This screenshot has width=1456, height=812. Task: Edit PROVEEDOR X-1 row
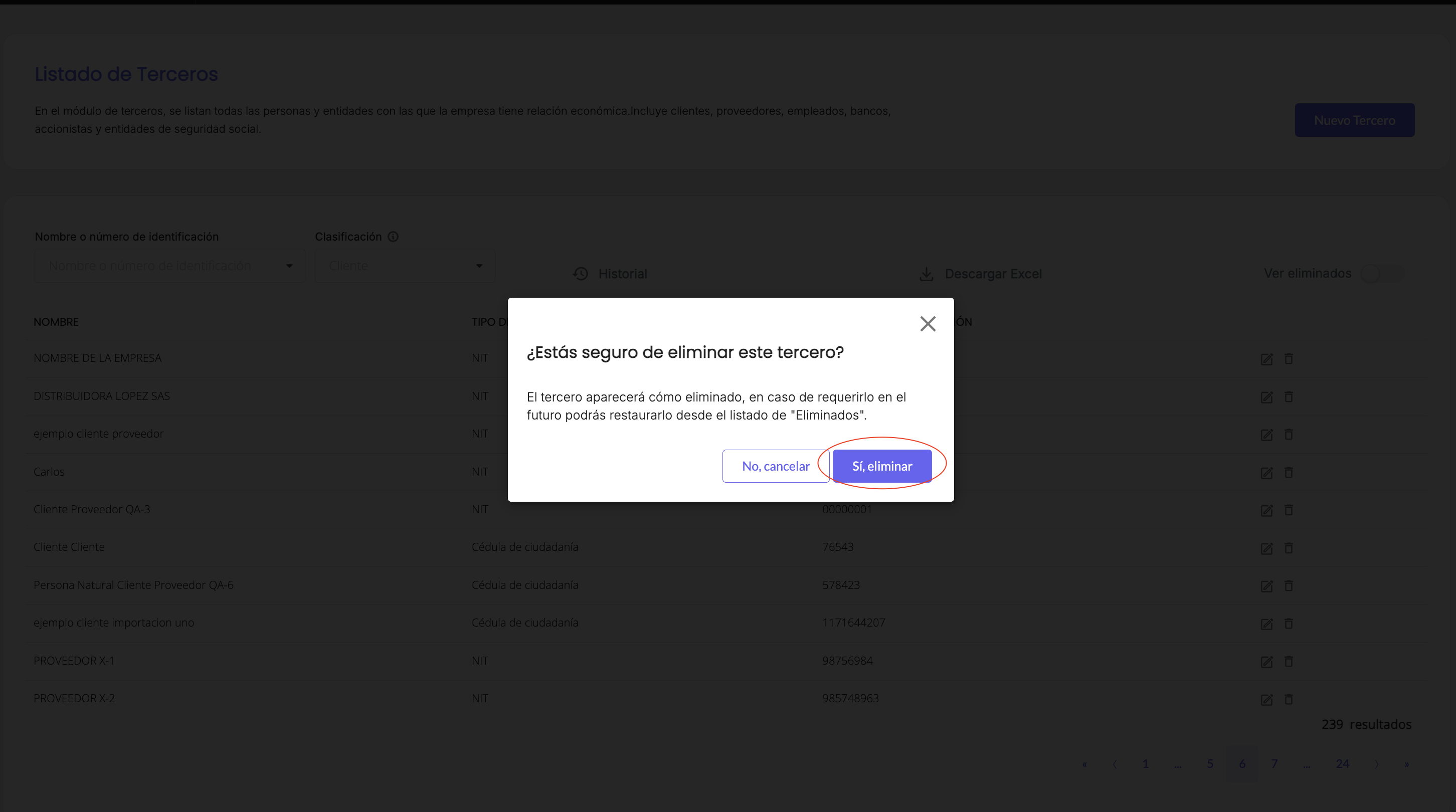(x=1266, y=662)
